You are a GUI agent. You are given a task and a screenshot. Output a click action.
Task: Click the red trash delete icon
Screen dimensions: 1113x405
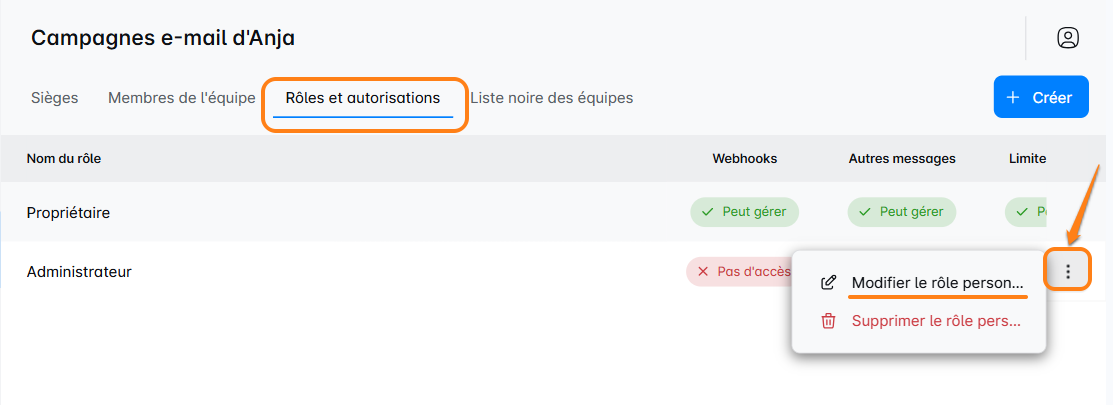(x=828, y=321)
